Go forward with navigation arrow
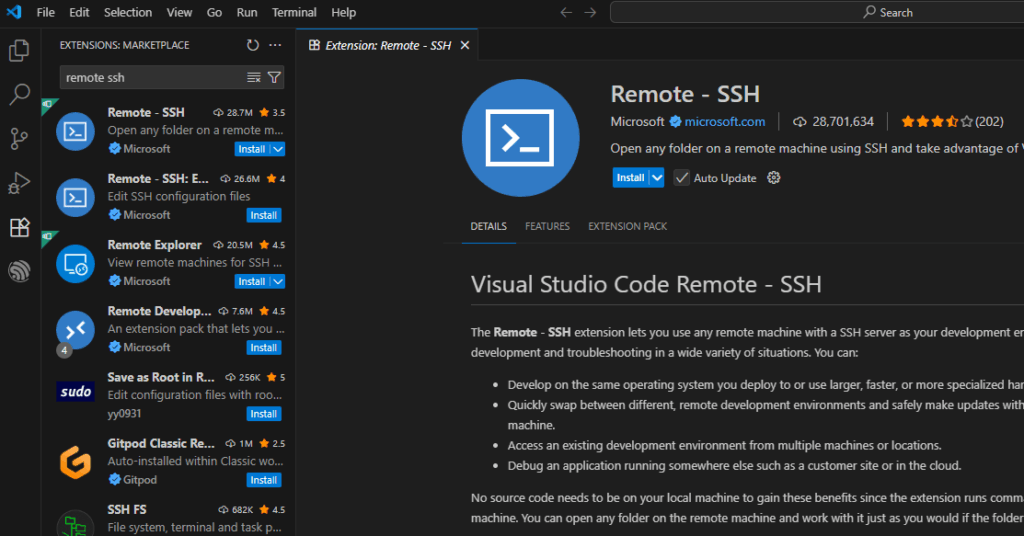 (590, 12)
